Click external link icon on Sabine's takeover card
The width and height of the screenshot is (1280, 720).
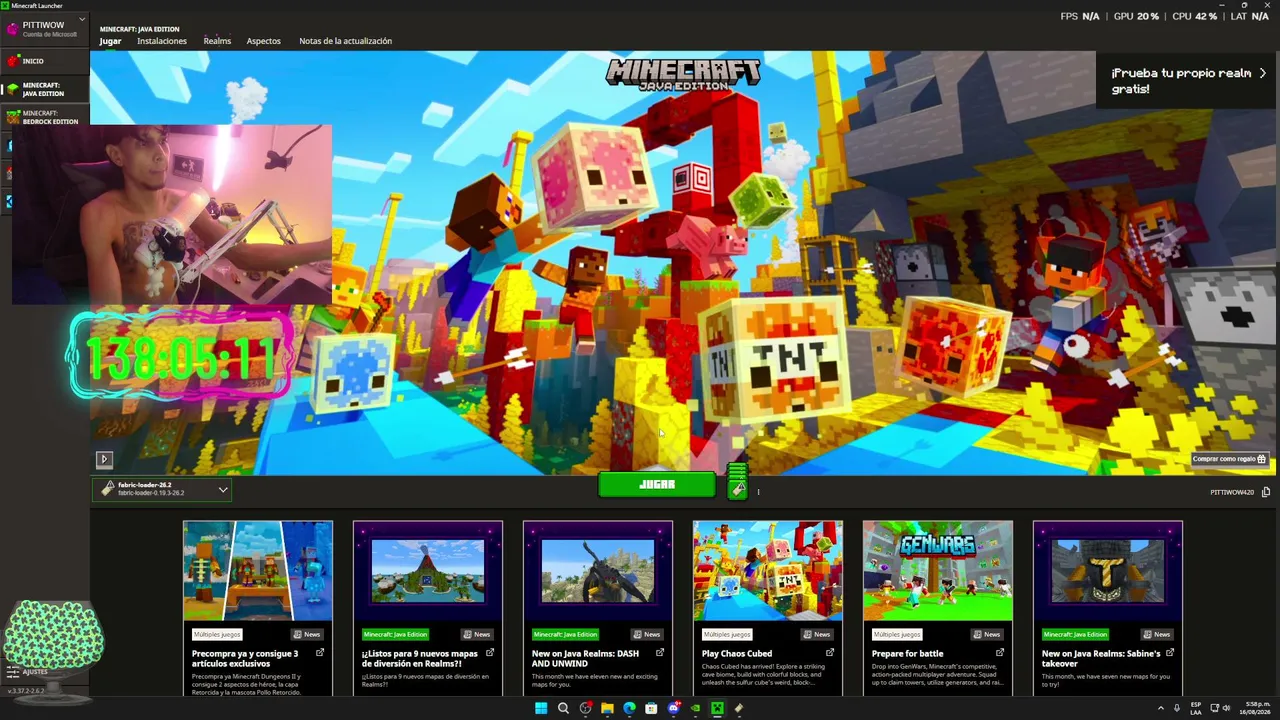click(x=1170, y=653)
